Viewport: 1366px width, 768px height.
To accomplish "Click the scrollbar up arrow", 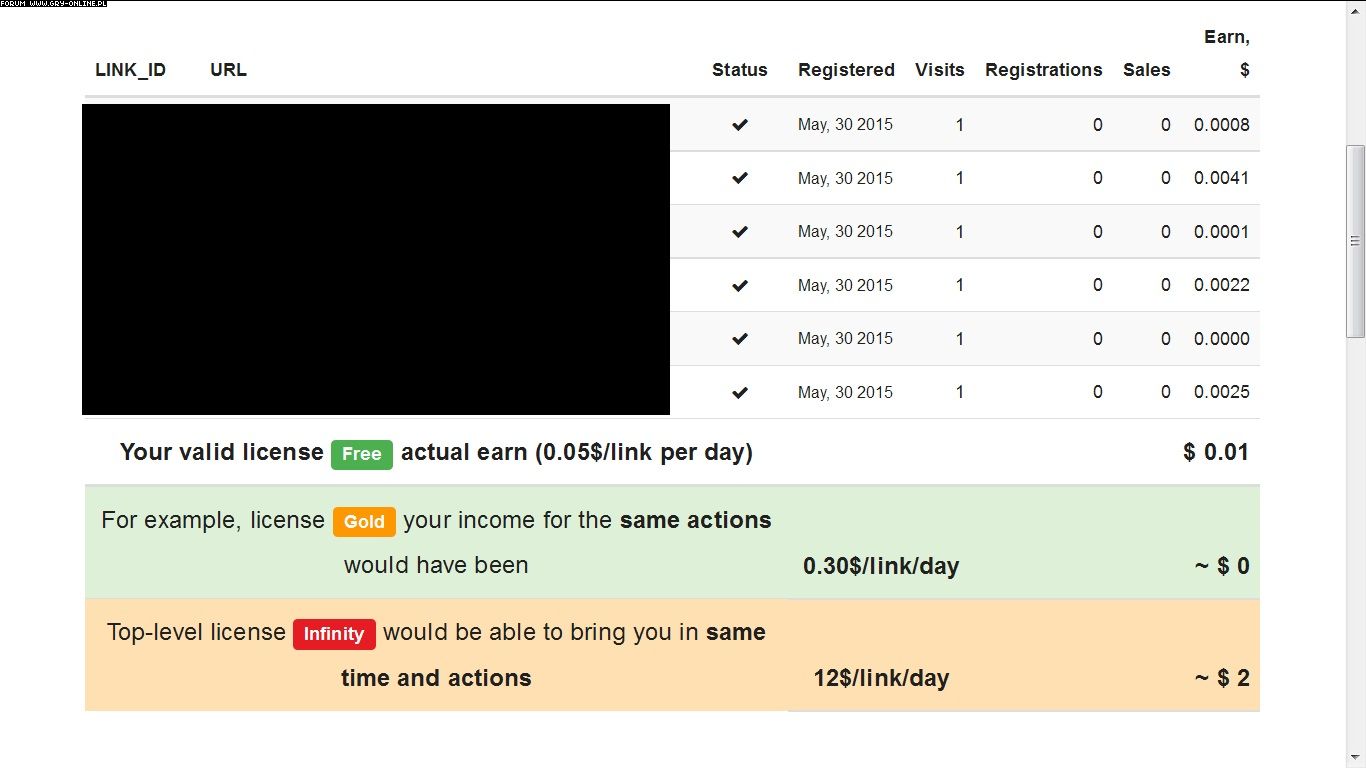I will [1356, 10].
